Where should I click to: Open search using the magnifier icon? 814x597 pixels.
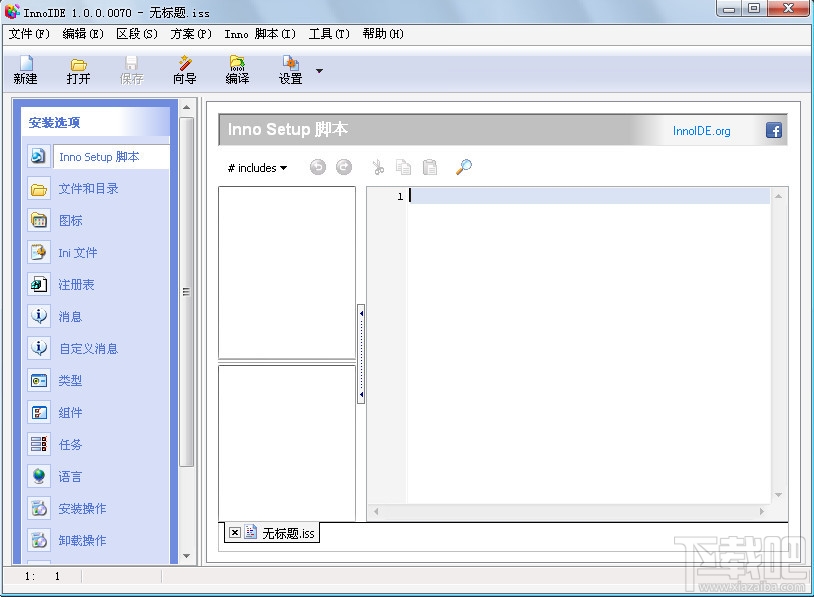click(x=462, y=167)
